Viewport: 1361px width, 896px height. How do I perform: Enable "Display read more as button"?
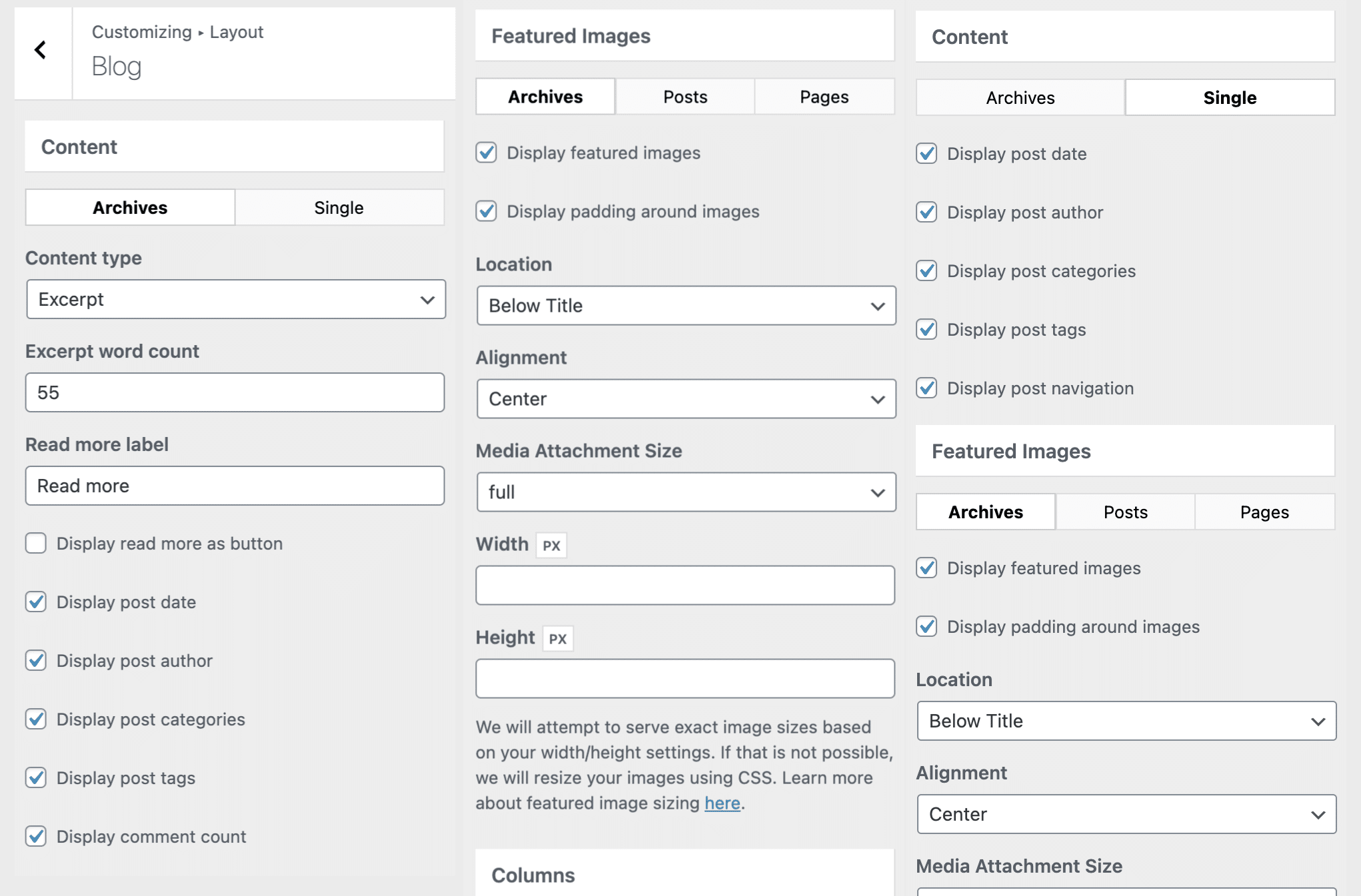(x=35, y=544)
